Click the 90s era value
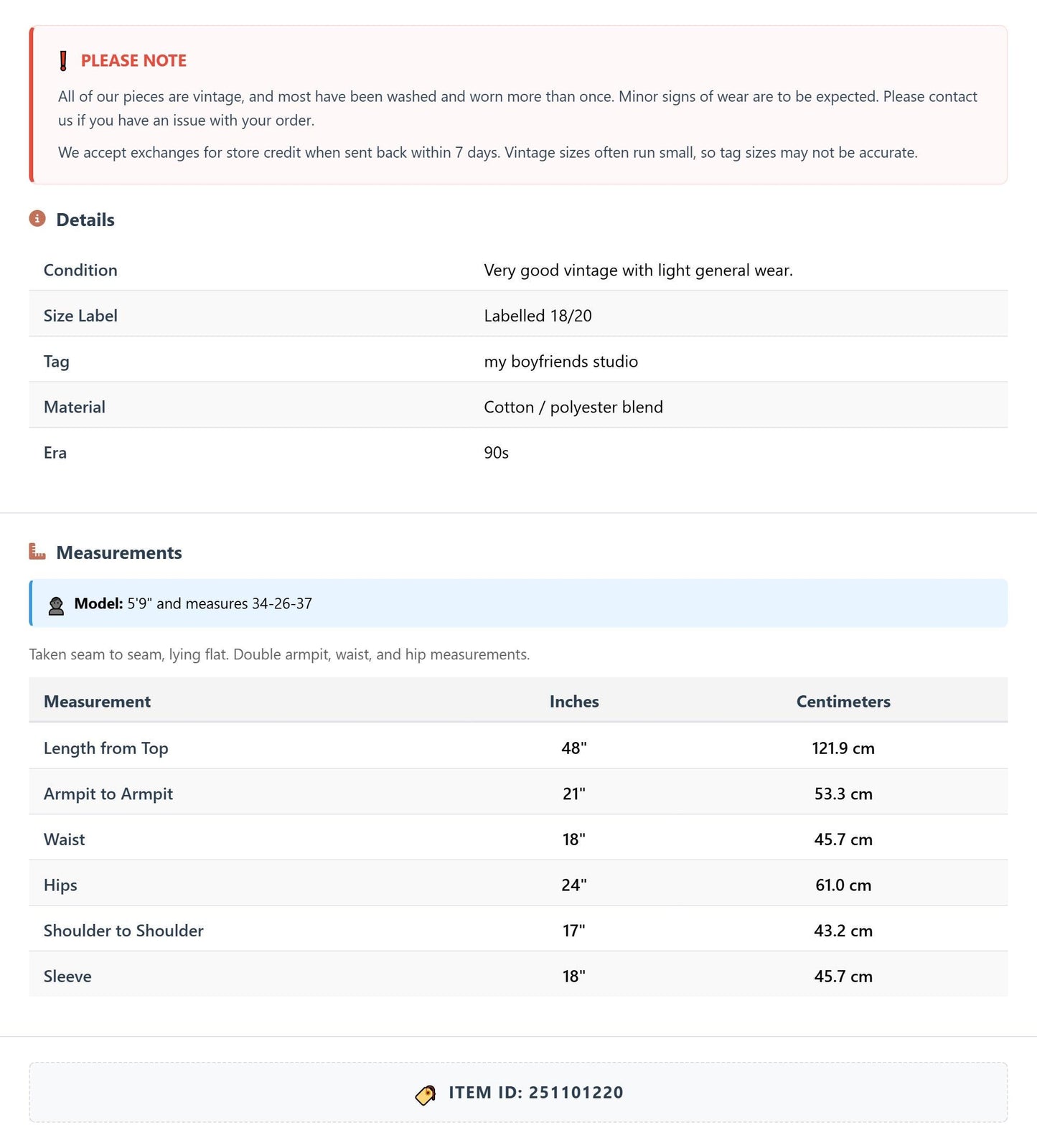This screenshot has width=1037, height=1148. (496, 453)
